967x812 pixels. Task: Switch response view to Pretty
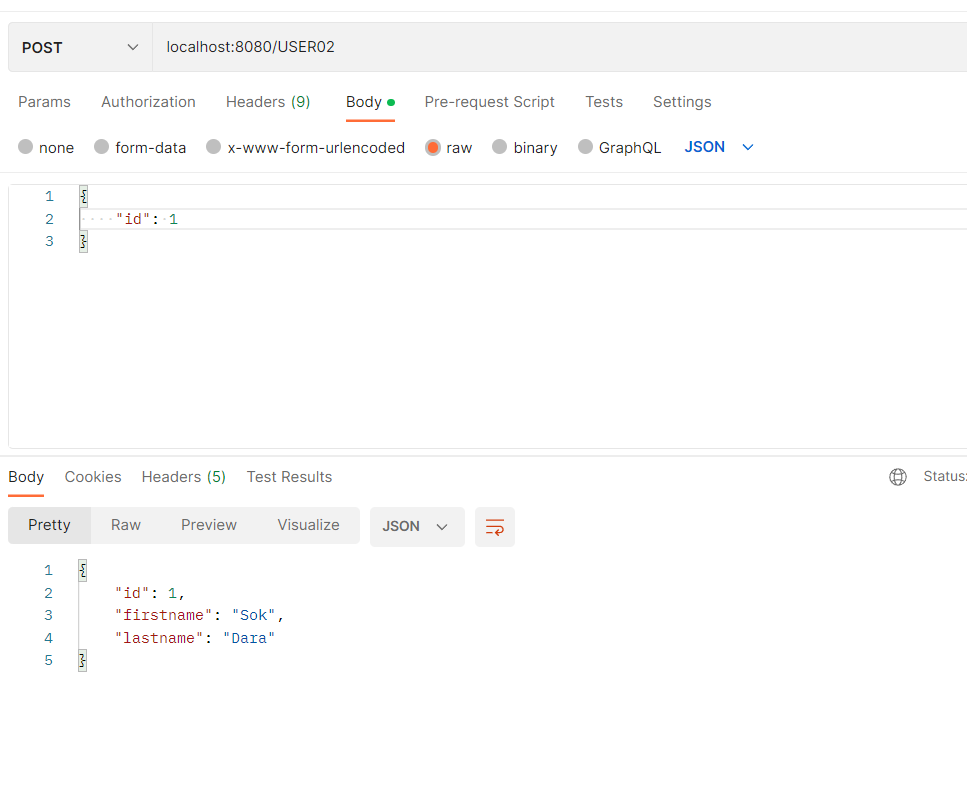click(49, 525)
